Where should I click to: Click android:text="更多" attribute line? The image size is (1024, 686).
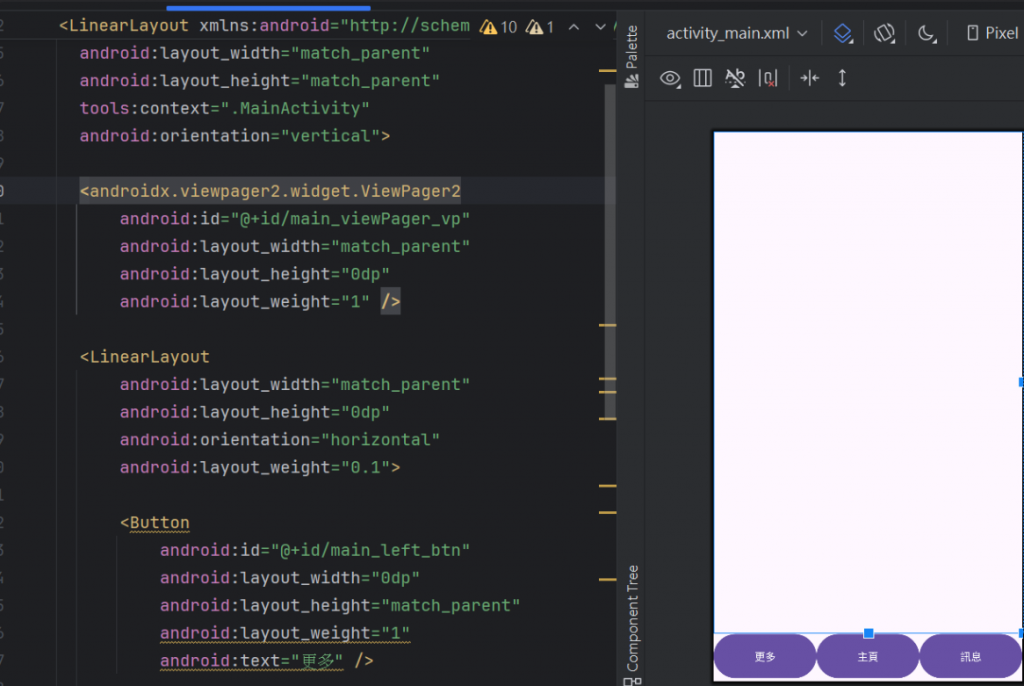(266, 661)
